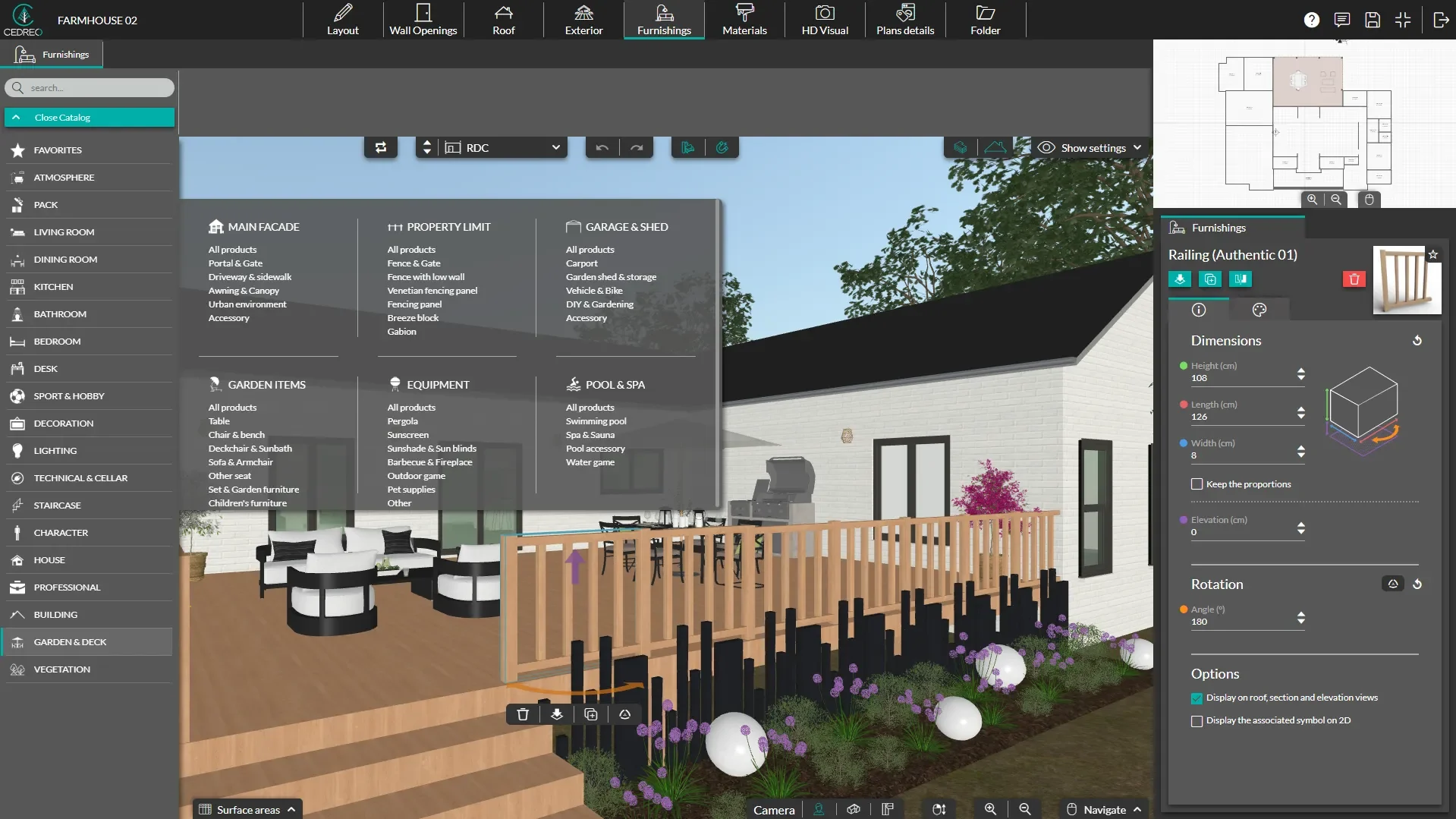1456x819 pixels.
Task: Expand the Surface areas panel
Action: [x=247, y=809]
